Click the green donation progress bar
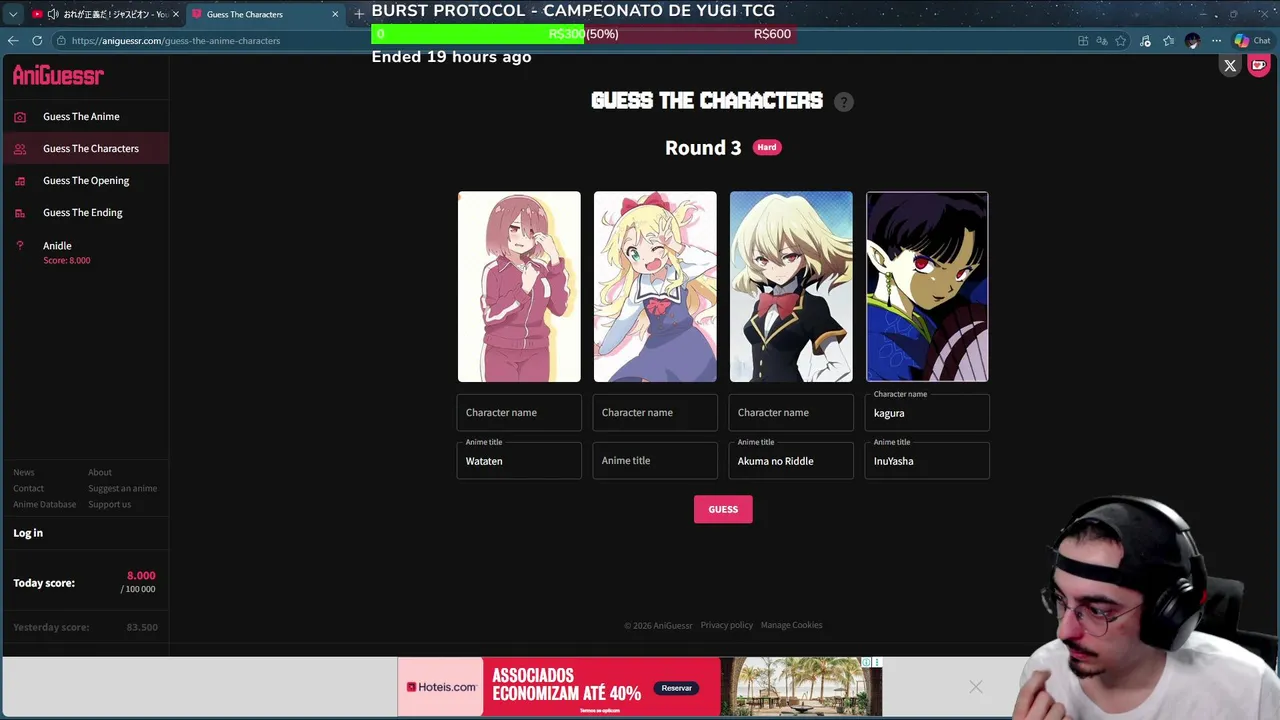1280x720 pixels. pyautogui.click(x=477, y=34)
